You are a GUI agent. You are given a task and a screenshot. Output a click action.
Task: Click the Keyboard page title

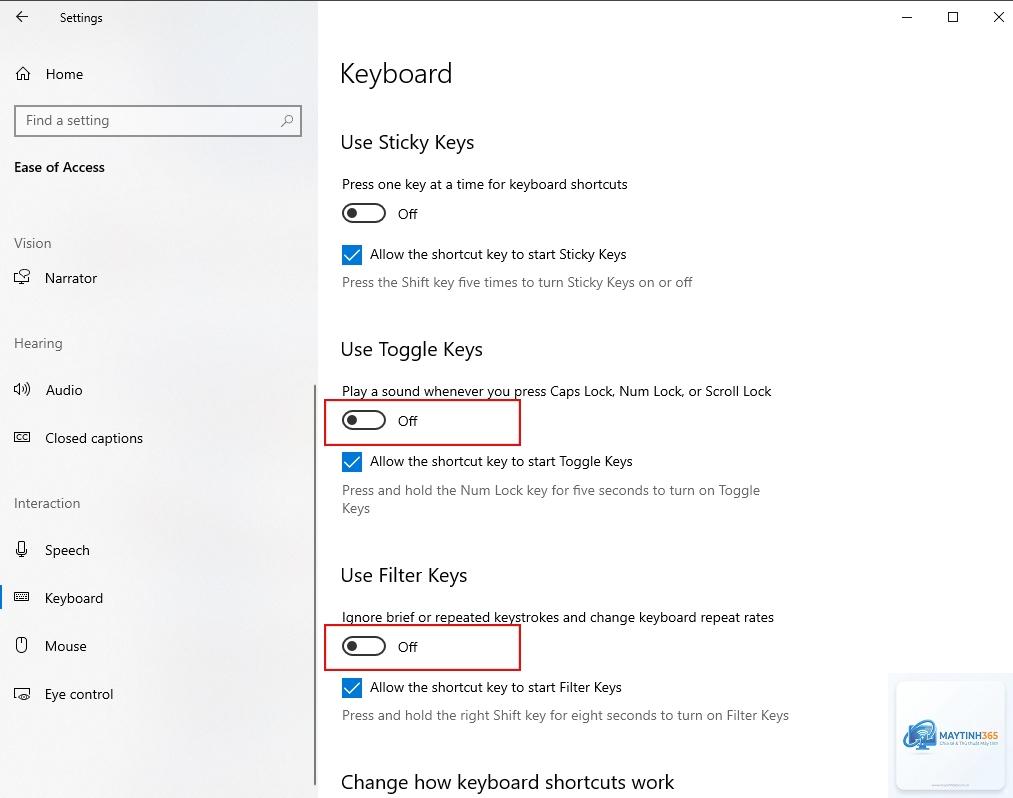pyautogui.click(x=396, y=74)
